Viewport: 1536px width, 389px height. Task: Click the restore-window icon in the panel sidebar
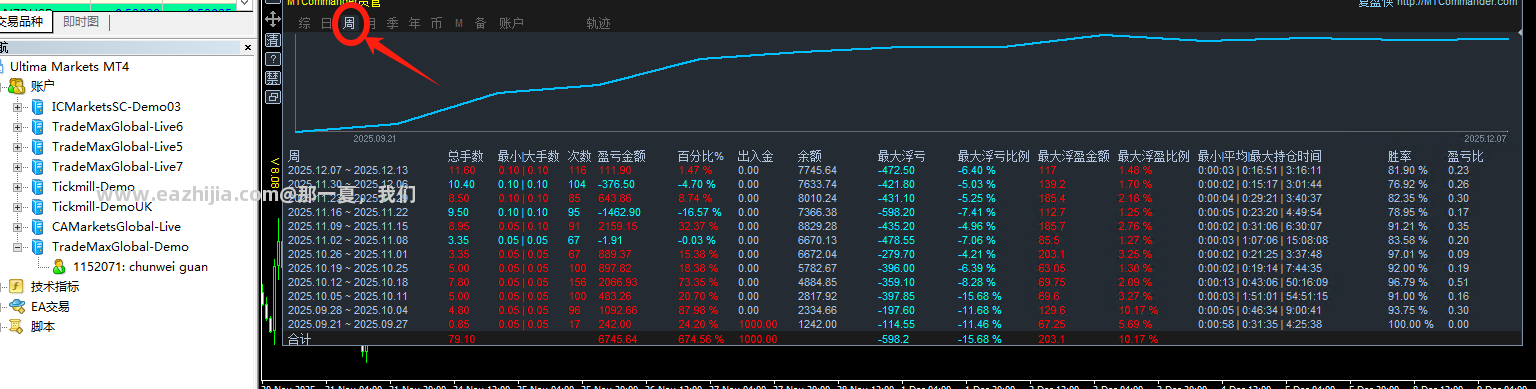click(x=273, y=97)
